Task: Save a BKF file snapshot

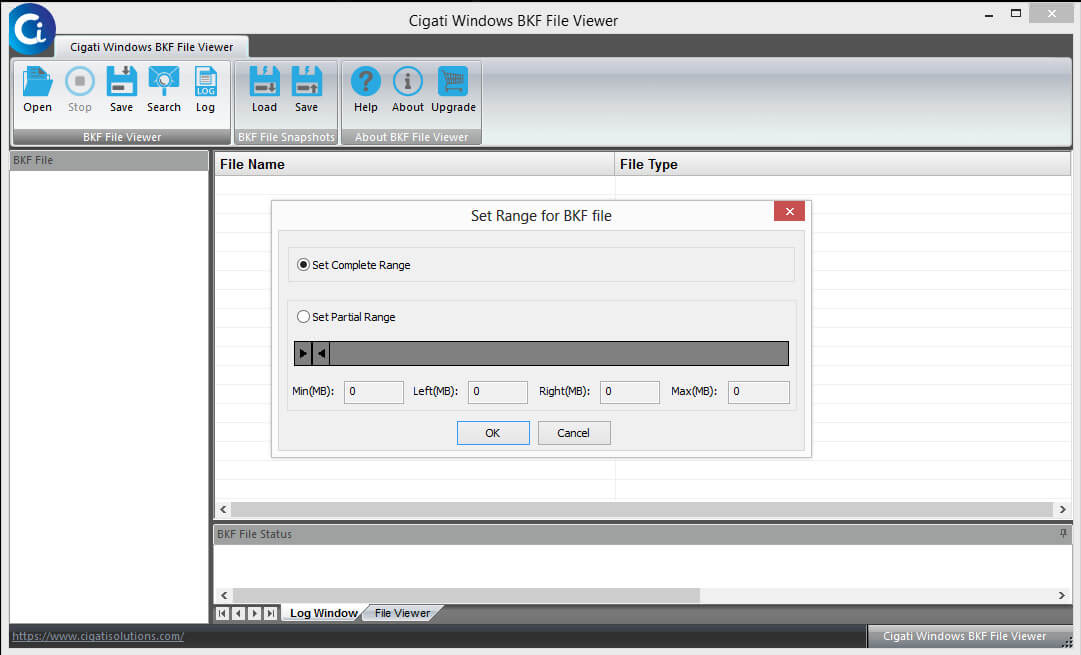Action: coord(307,82)
